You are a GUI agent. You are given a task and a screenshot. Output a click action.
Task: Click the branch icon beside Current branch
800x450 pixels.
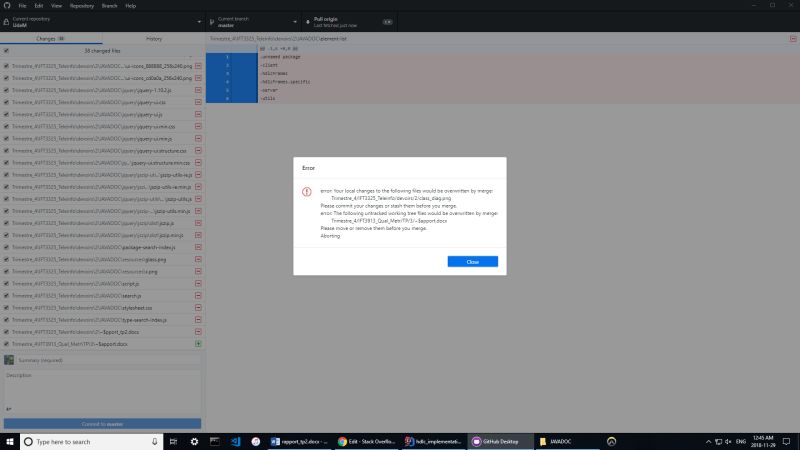(212, 22)
